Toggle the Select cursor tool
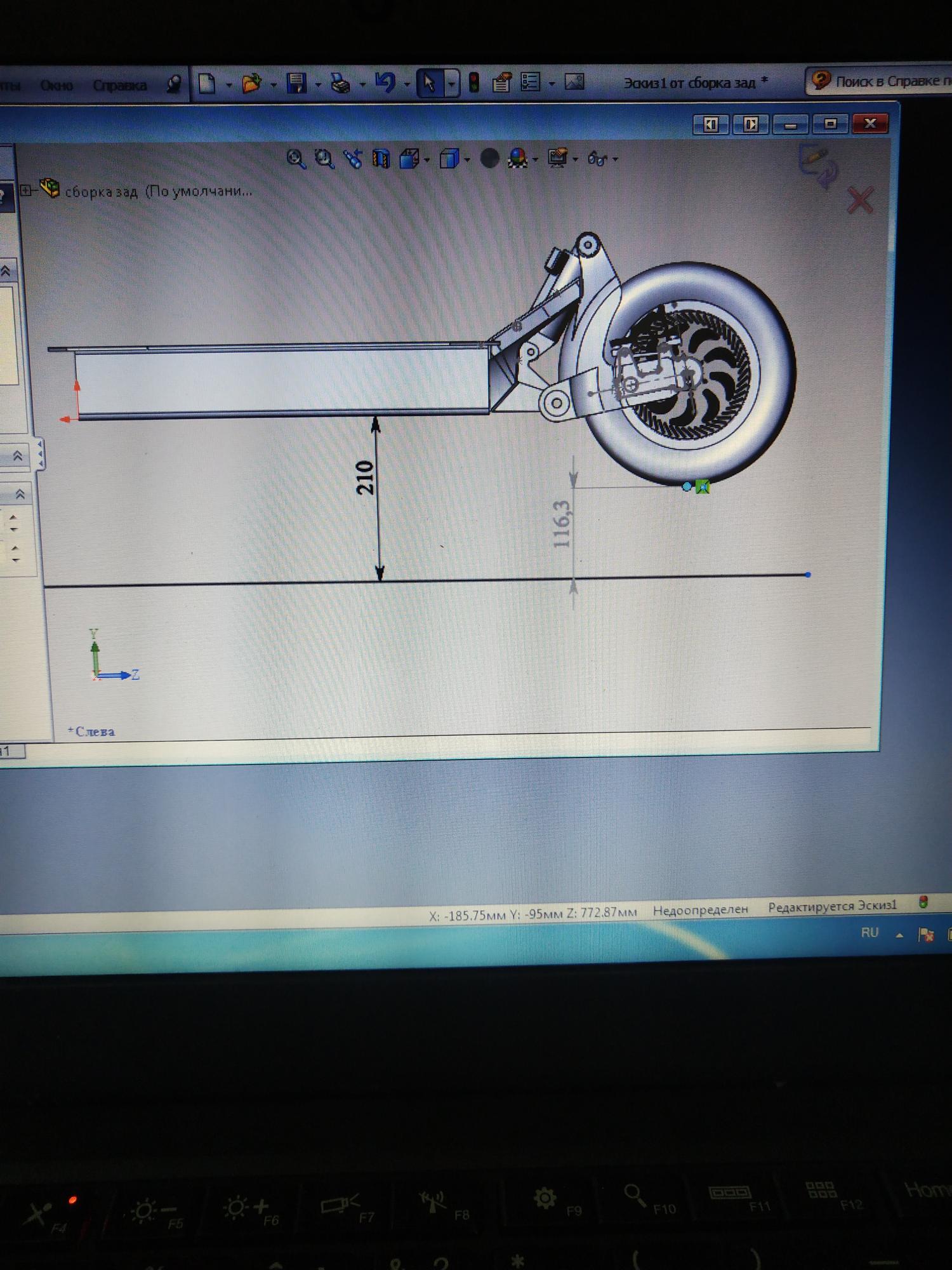Viewport: 952px width, 1270px height. 430,83
